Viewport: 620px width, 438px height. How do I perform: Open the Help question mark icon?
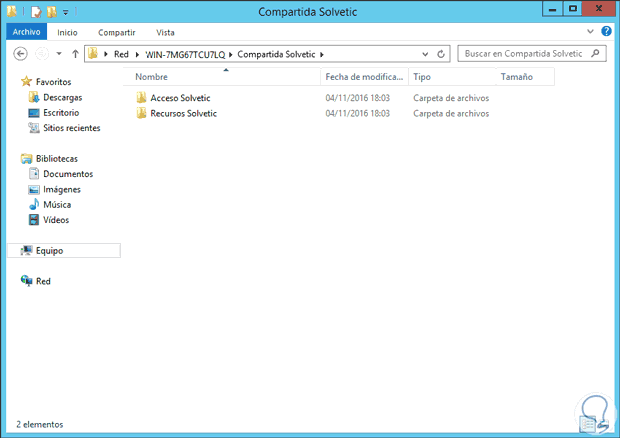[607, 32]
